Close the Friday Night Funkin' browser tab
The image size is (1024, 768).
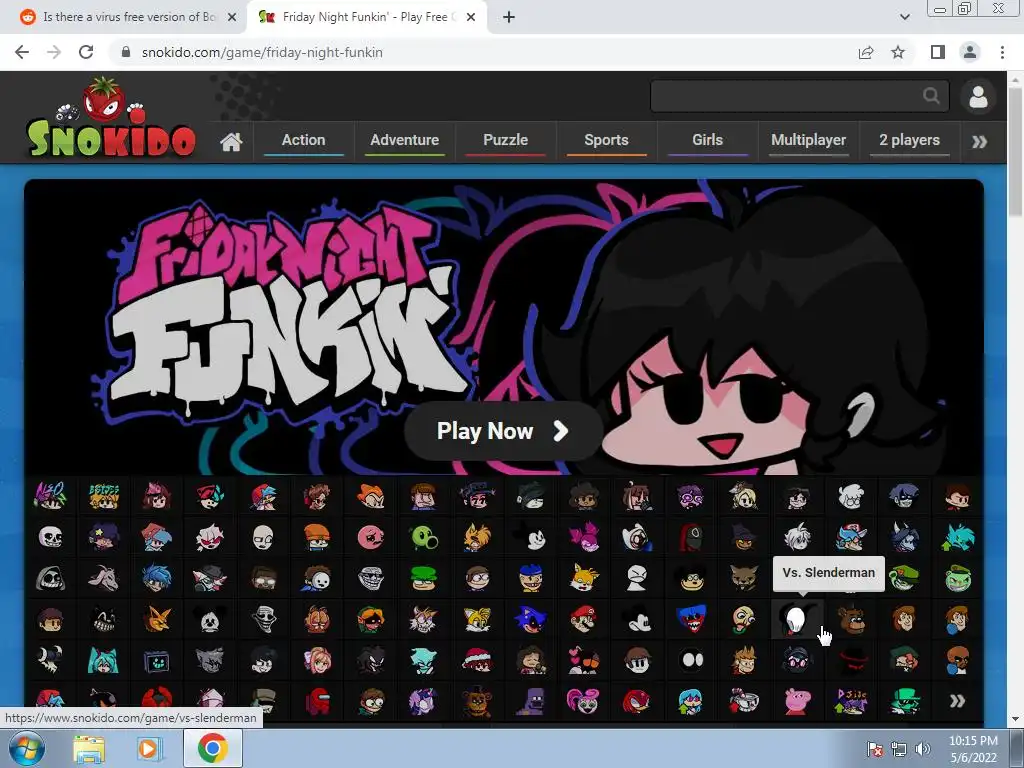point(471,17)
